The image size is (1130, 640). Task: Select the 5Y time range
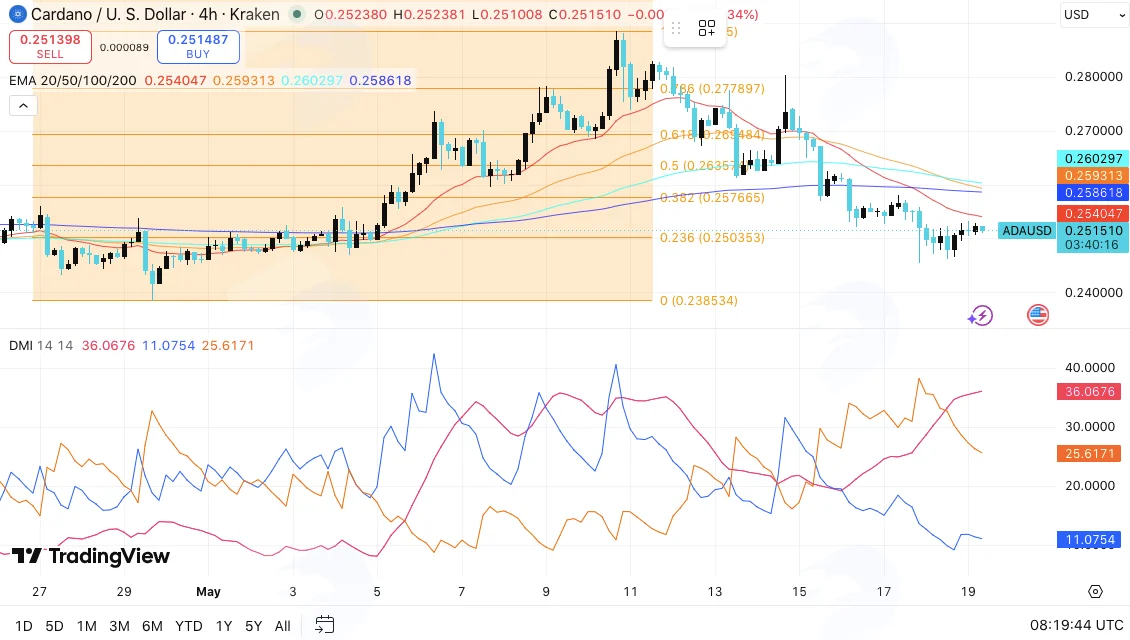click(x=254, y=626)
